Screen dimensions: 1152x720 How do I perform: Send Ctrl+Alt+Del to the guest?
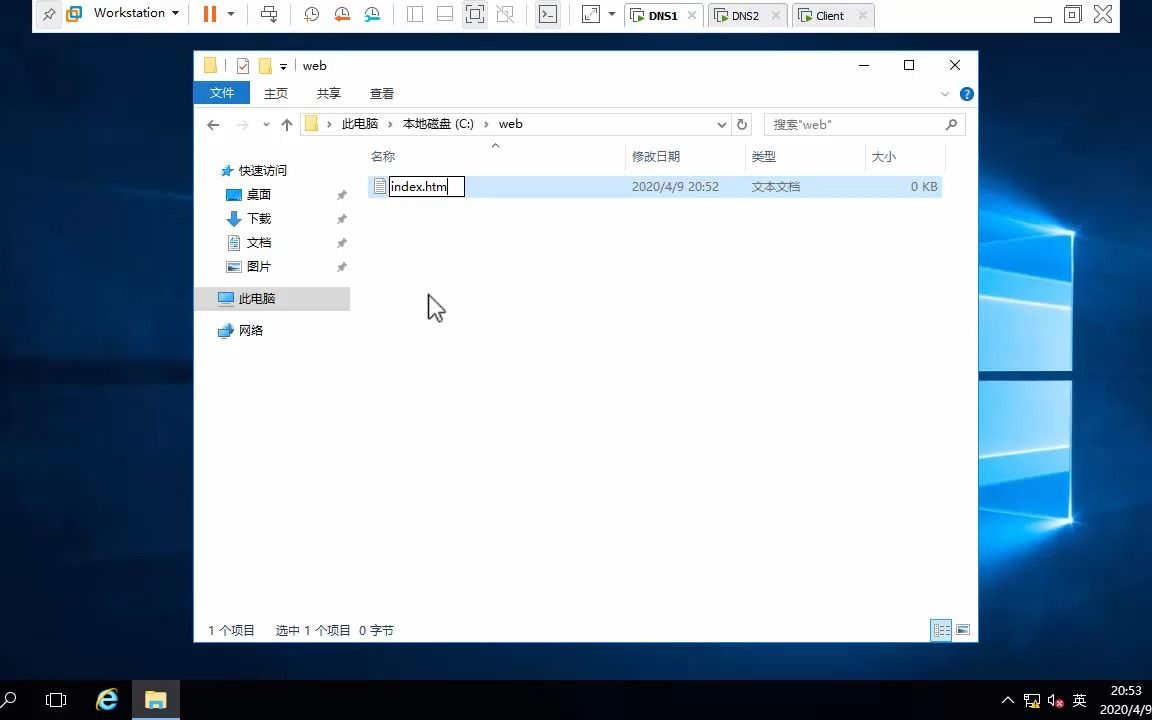pos(269,14)
